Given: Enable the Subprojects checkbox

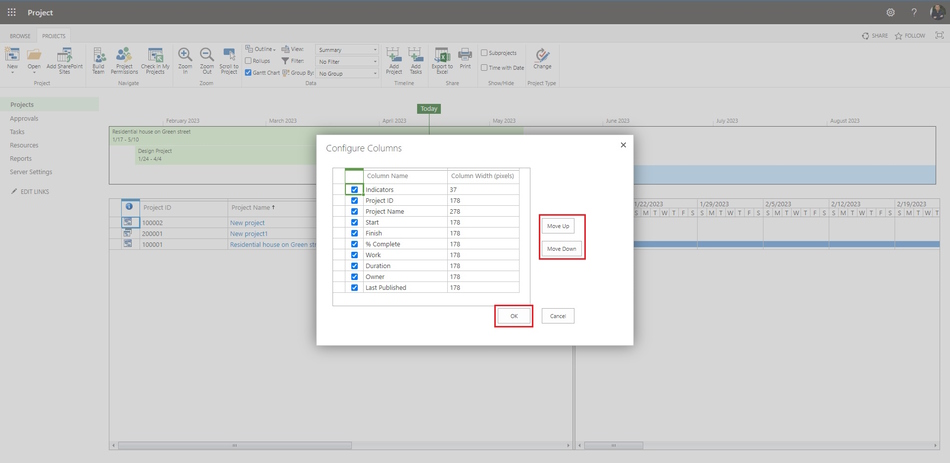Looking at the screenshot, I should [484, 53].
